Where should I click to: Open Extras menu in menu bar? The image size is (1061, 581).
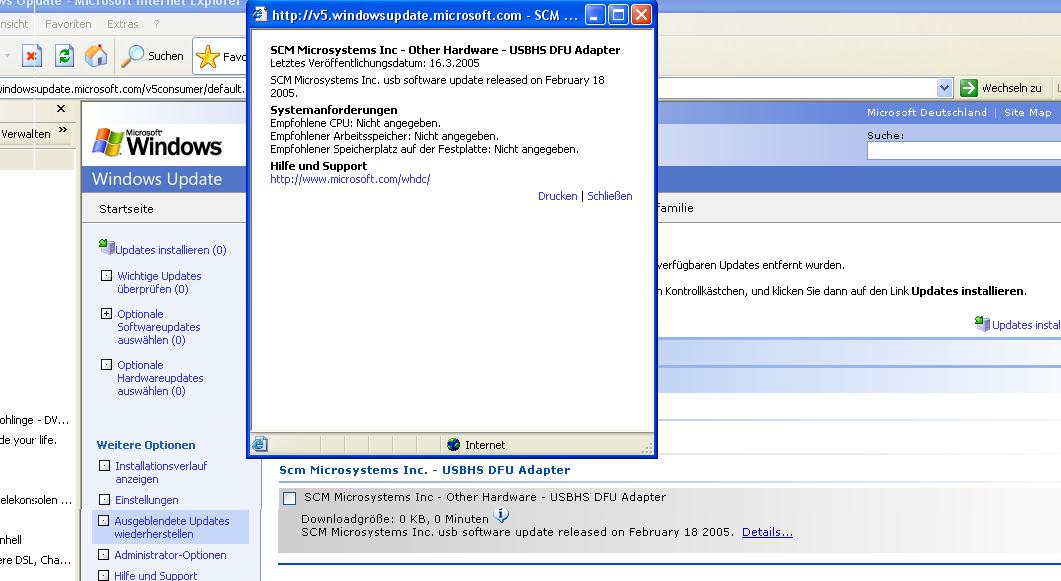tap(122, 24)
